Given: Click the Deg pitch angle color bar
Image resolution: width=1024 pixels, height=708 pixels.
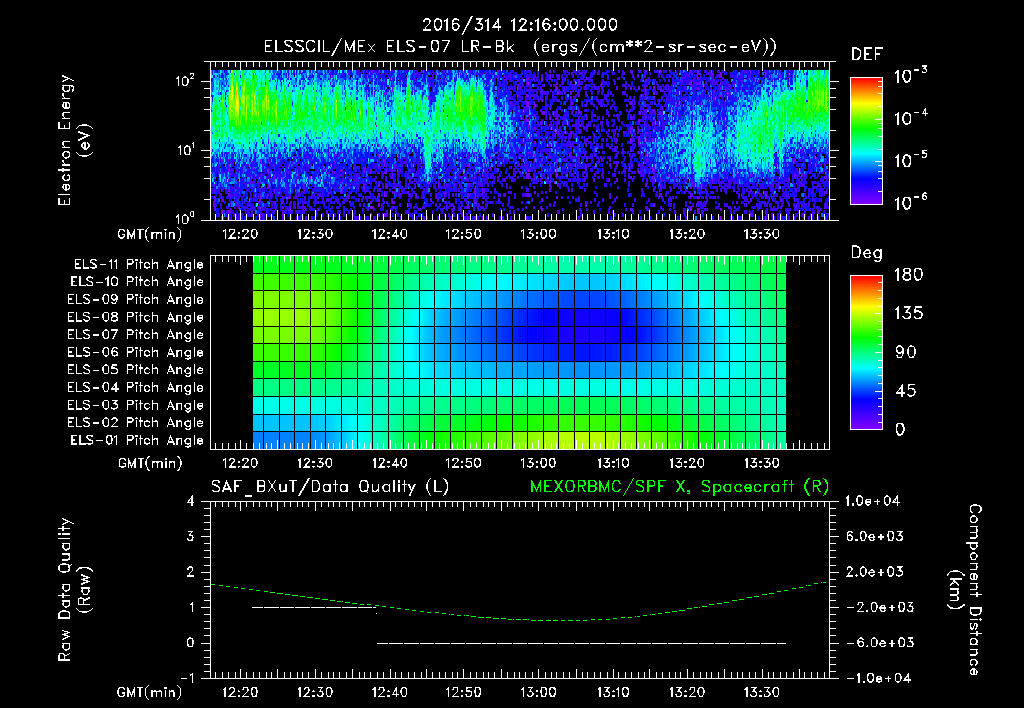Looking at the screenshot, I should tap(866, 352).
